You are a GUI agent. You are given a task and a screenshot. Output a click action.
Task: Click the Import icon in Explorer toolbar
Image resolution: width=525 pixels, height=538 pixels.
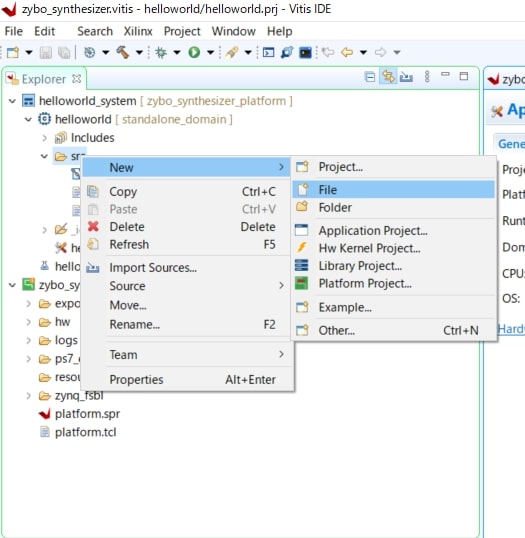(406, 77)
